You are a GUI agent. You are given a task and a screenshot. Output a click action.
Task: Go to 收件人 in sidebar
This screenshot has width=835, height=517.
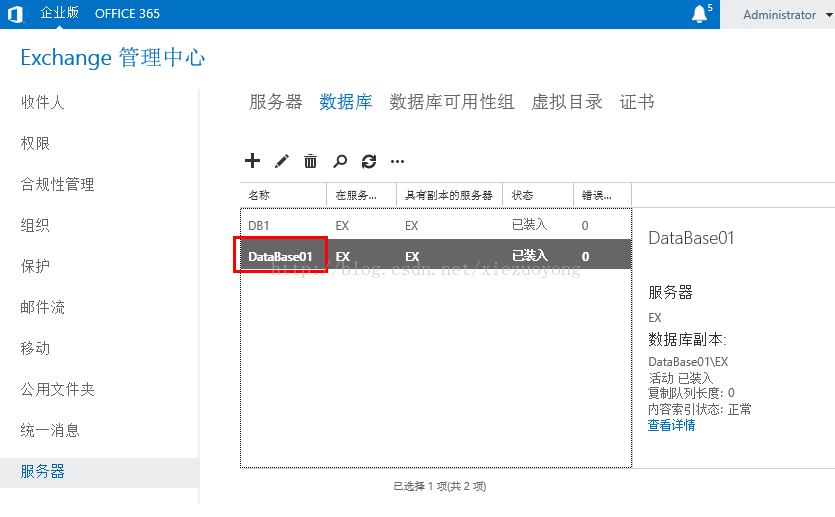(x=43, y=102)
